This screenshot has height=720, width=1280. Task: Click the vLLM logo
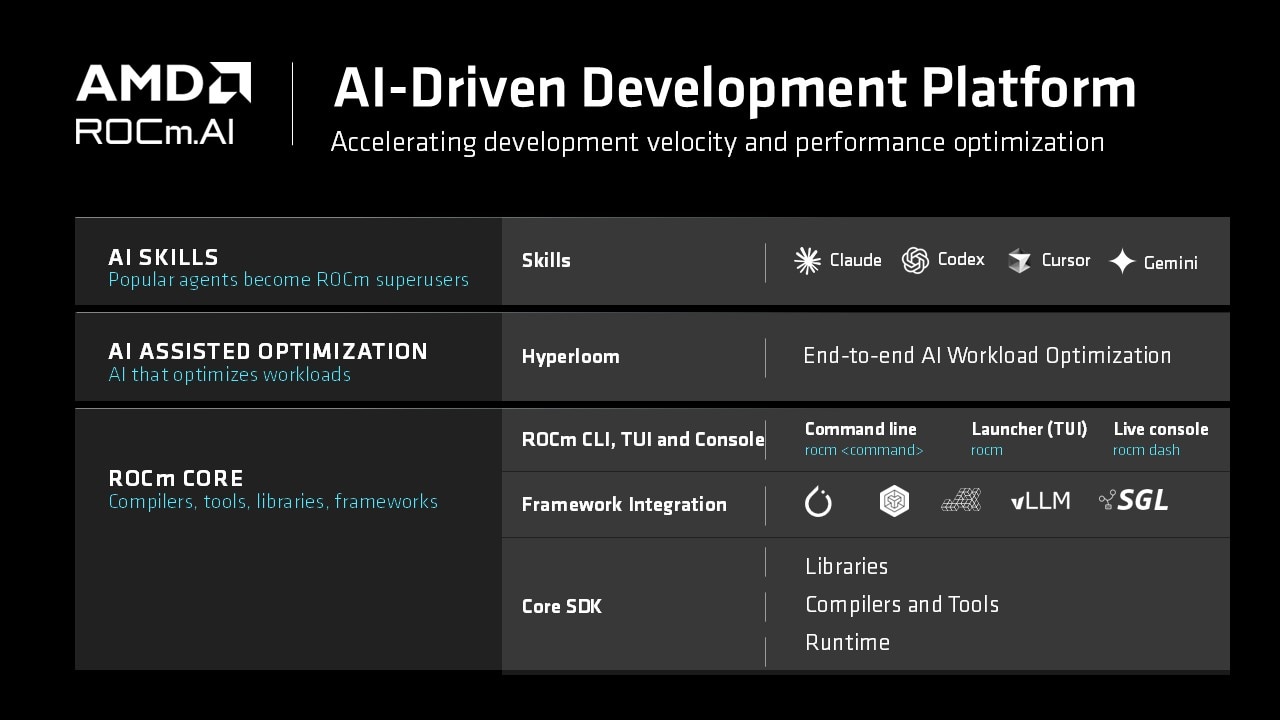click(1040, 501)
